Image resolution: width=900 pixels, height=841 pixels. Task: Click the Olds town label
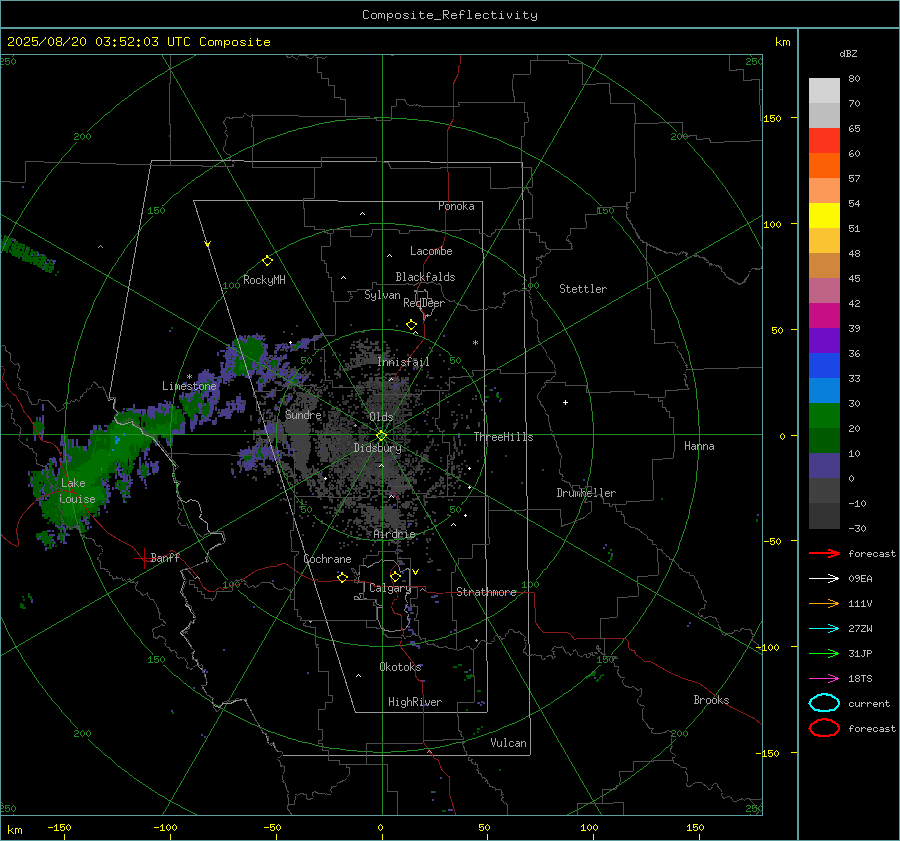pos(381,417)
